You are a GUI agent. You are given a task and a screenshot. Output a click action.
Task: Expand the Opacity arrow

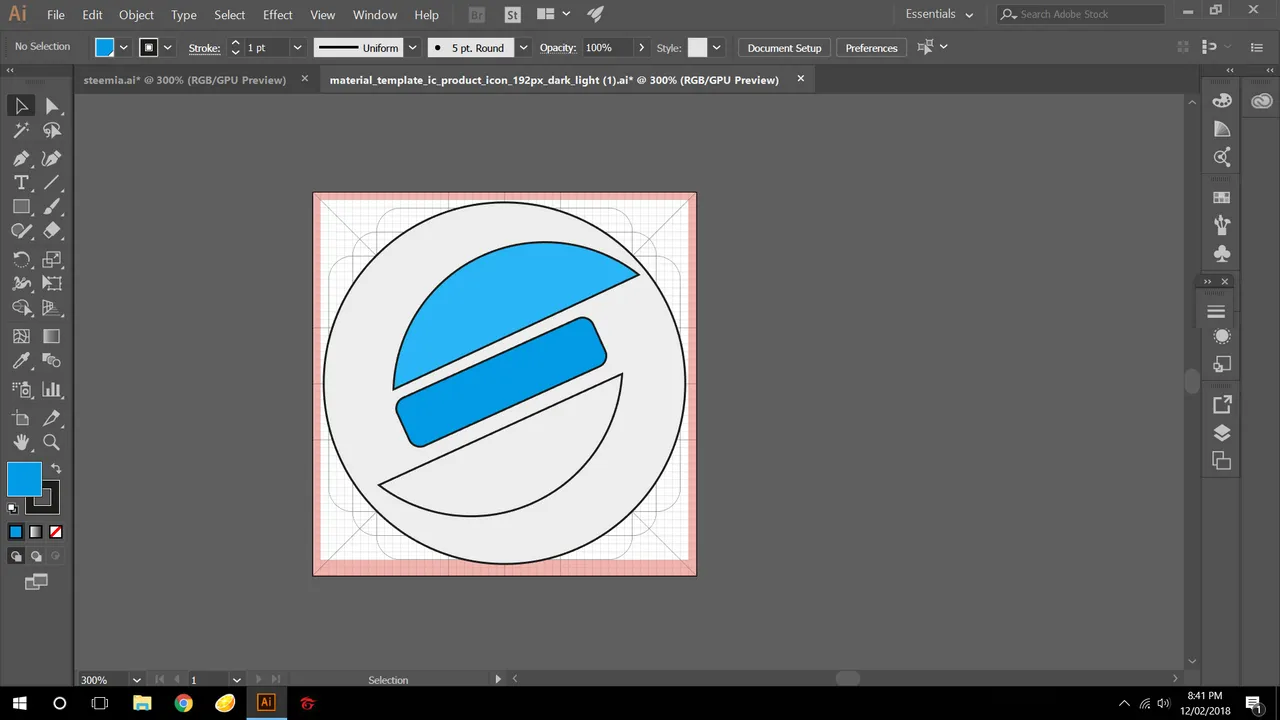click(x=642, y=47)
